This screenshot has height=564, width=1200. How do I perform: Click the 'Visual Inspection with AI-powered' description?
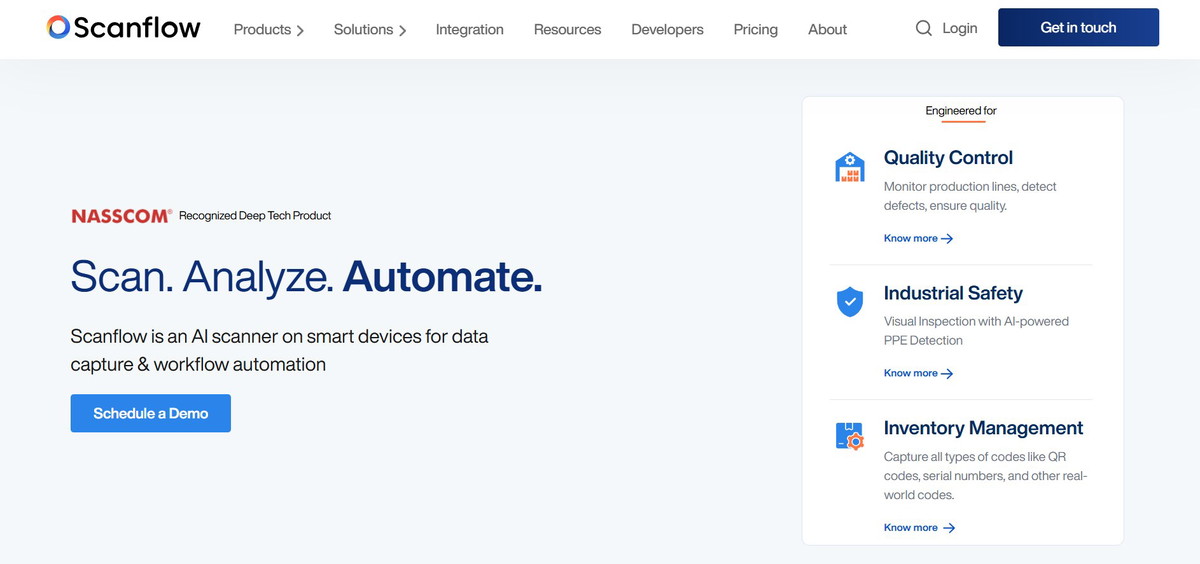coord(976,331)
